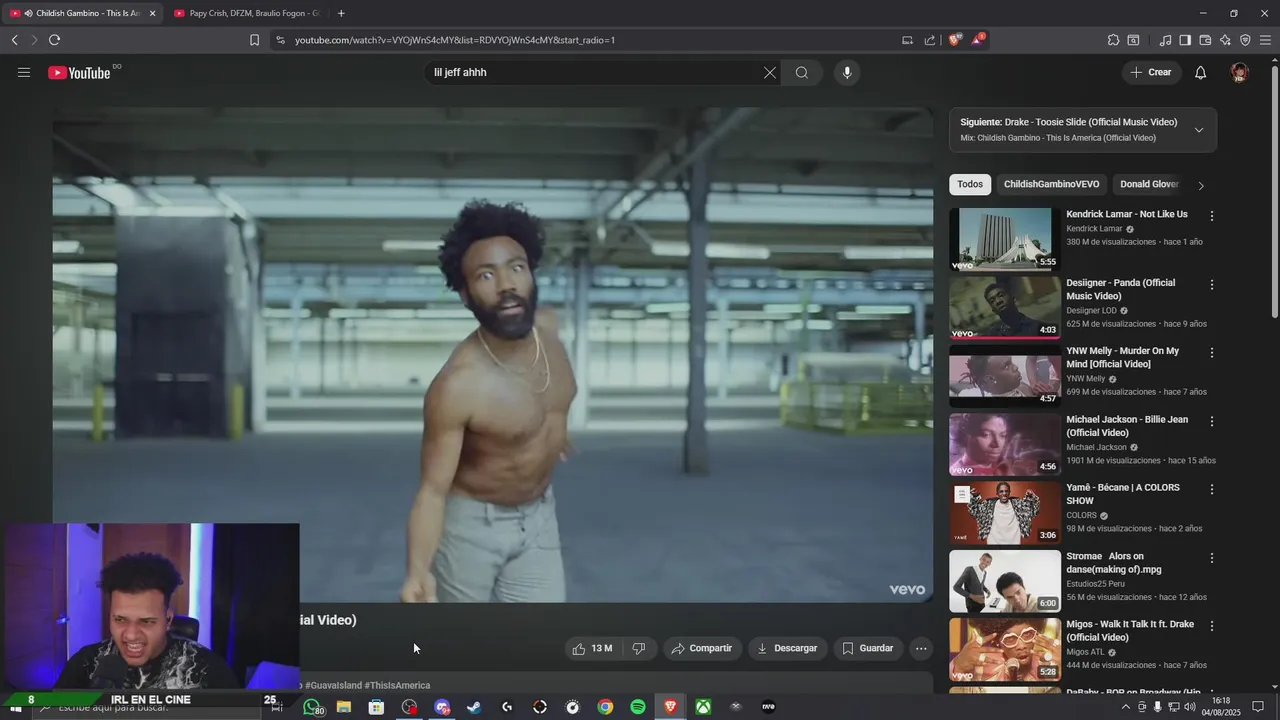Open Brave Shields lion icon
1280x720 pixels.
click(x=955, y=40)
